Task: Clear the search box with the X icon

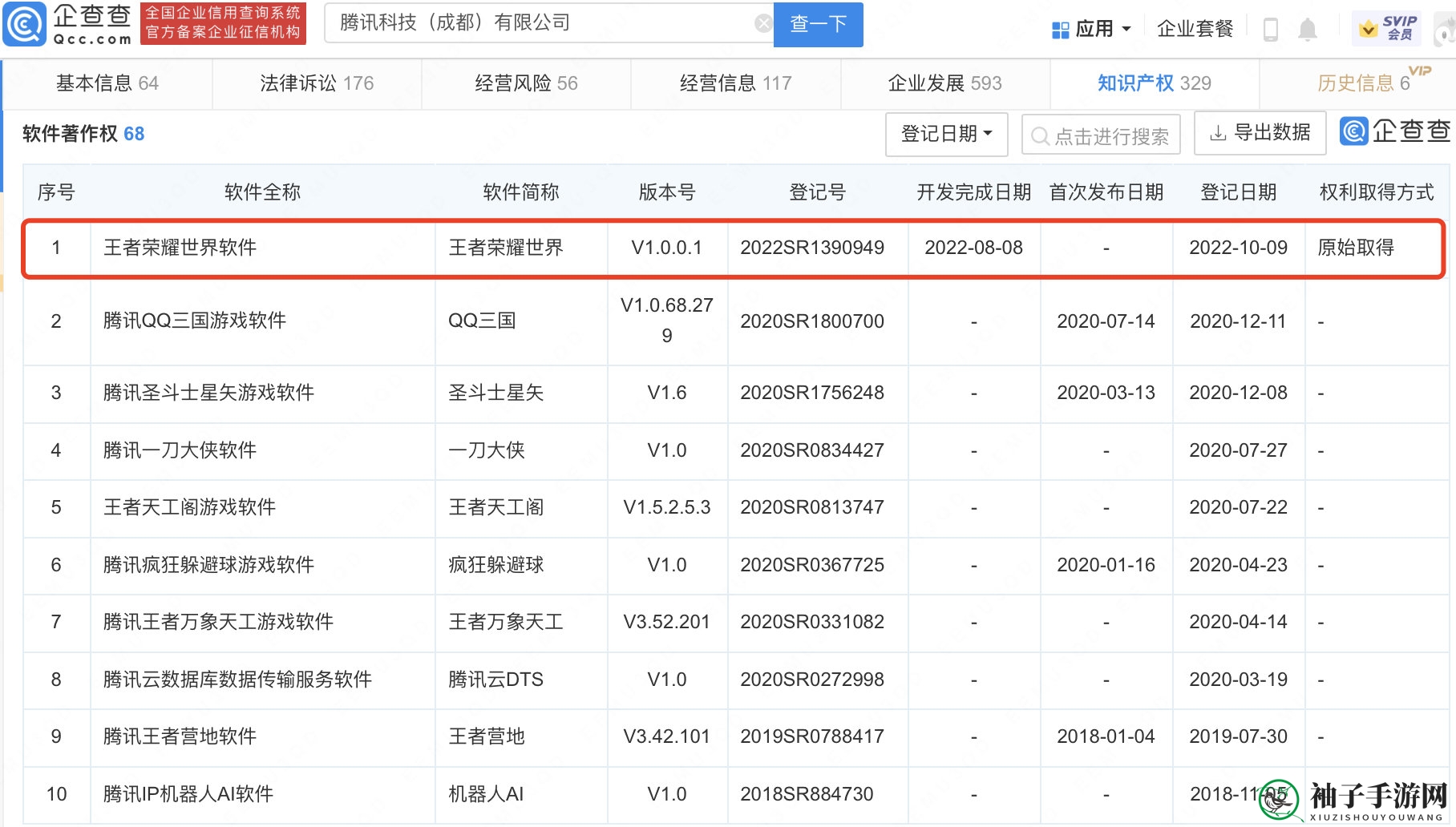Action: (763, 23)
